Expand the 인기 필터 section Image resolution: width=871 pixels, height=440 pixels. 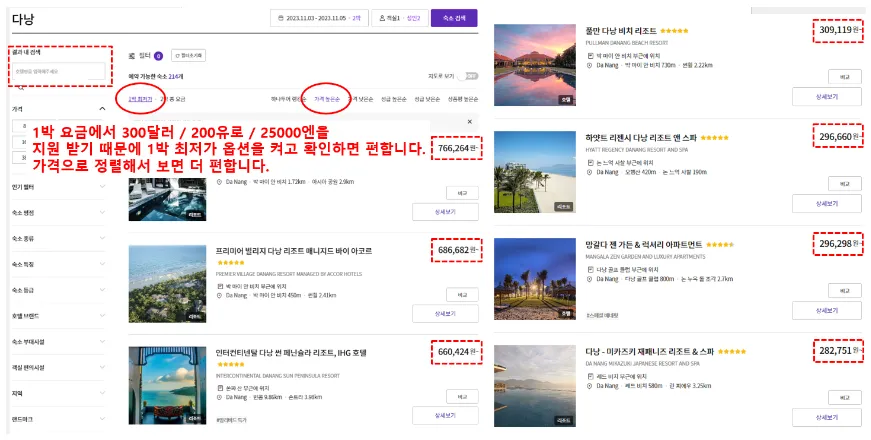58,187
